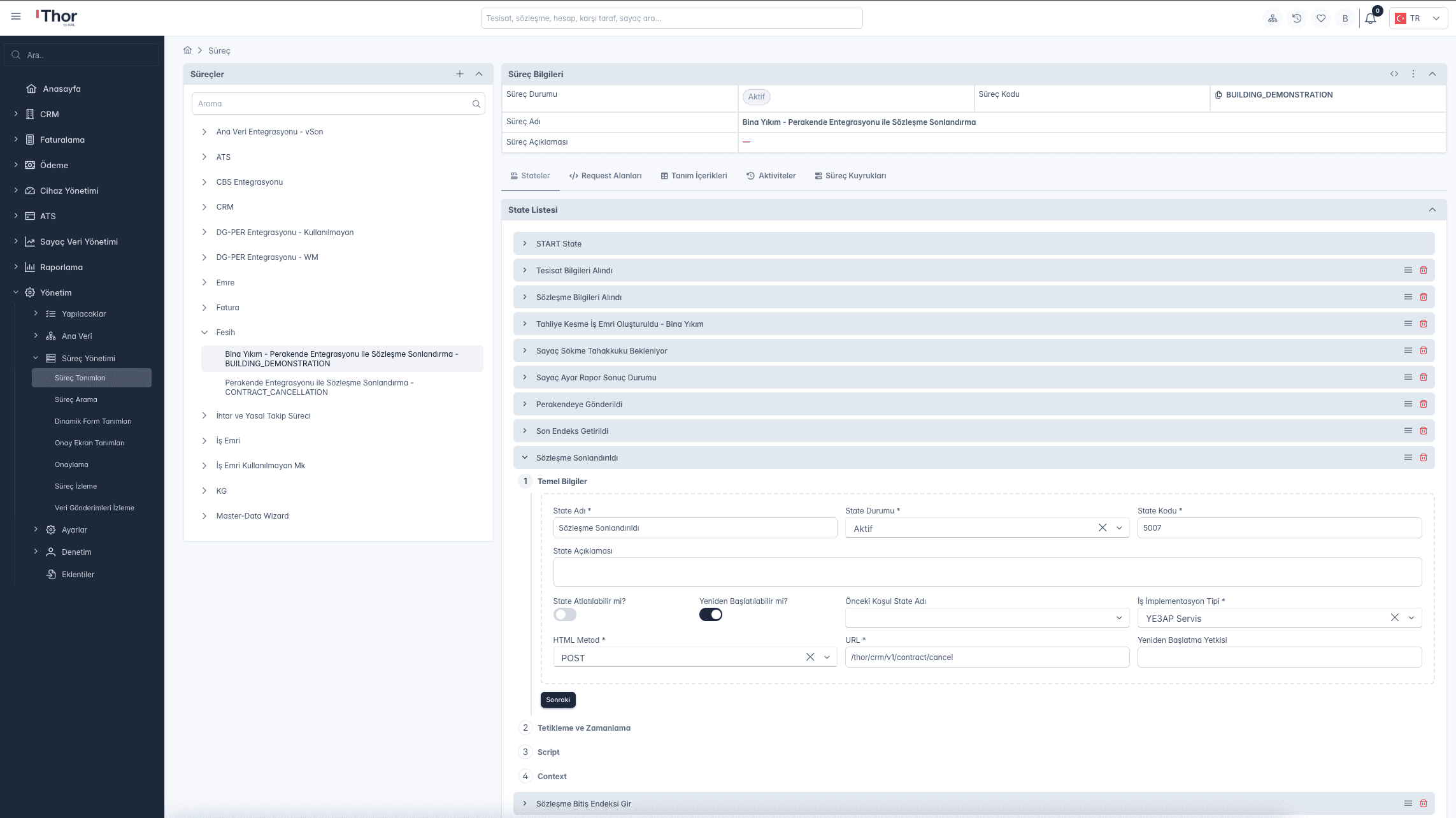Image resolution: width=1456 pixels, height=818 pixels.
Task: Click the URL input field
Action: pos(987,657)
